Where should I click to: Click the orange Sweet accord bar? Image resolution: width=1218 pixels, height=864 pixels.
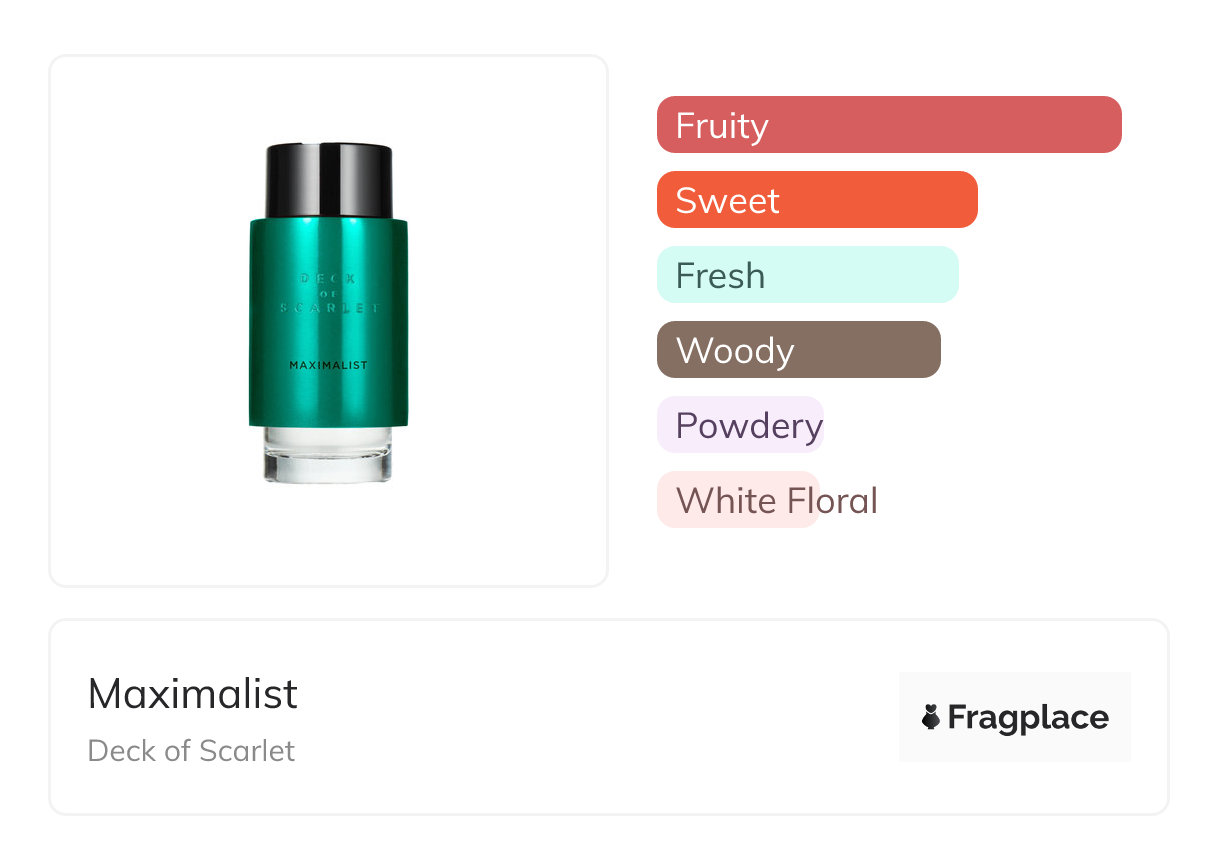pyautogui.click(x=816, y=200)
